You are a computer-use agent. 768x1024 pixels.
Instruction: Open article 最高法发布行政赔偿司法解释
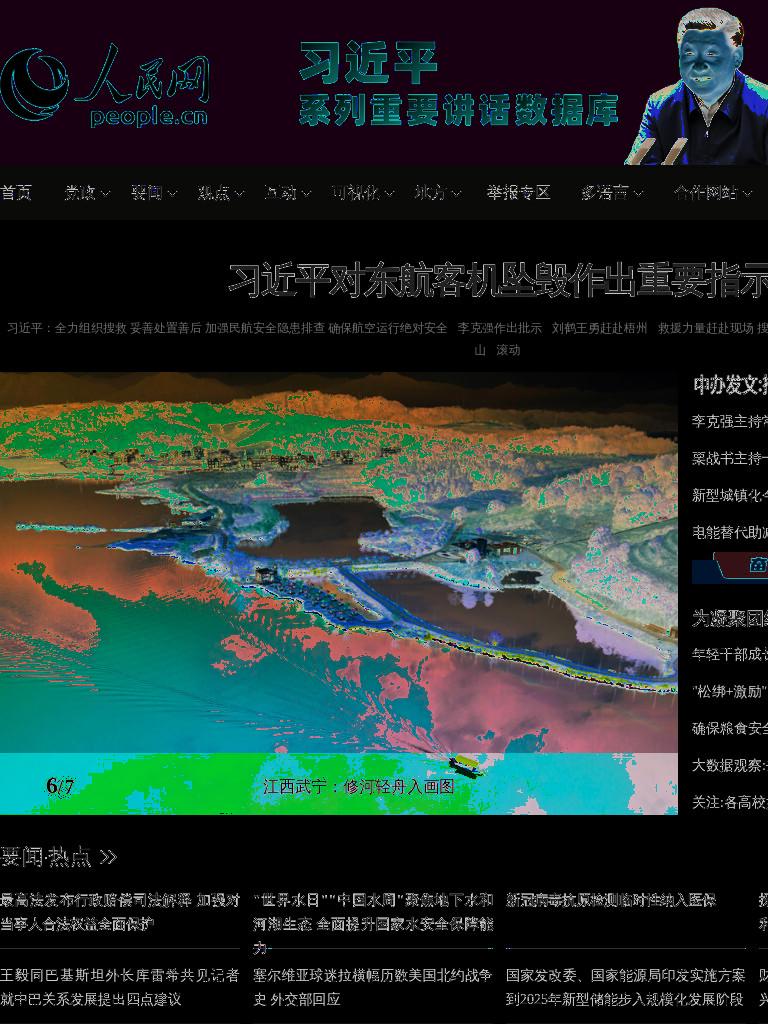[x=120, y=912]
